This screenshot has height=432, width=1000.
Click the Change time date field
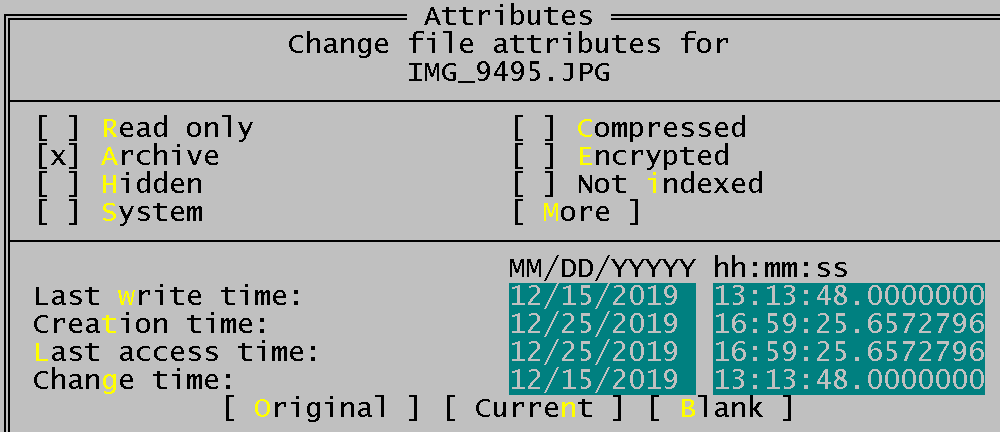[602, 381]
